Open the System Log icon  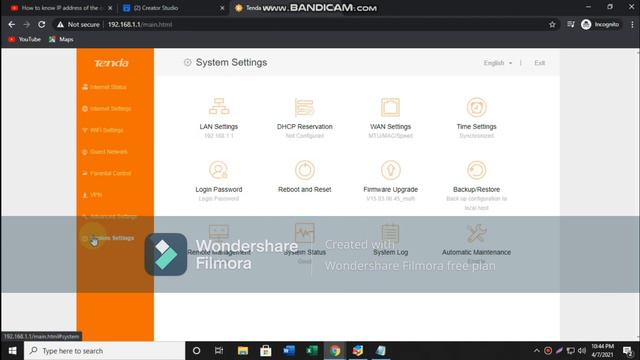(391, 233)
